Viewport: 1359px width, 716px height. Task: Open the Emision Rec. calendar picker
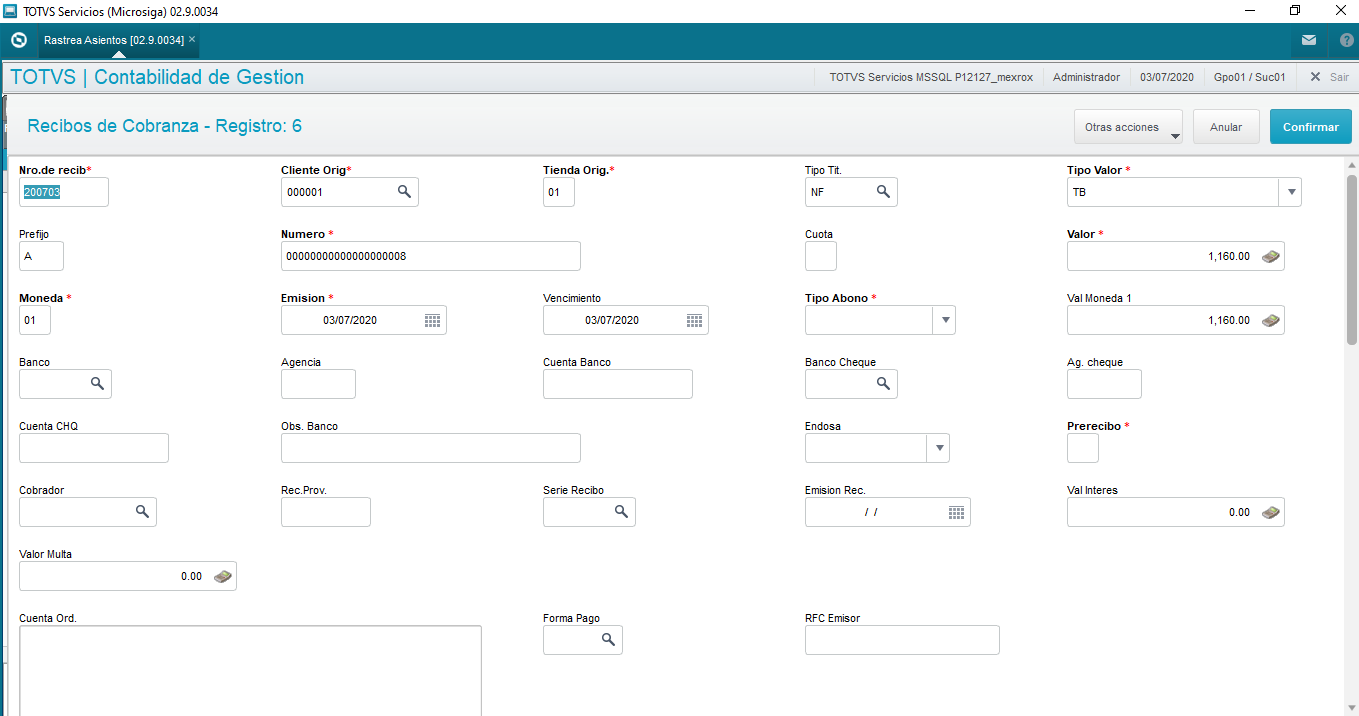click(x=956, y=512)
